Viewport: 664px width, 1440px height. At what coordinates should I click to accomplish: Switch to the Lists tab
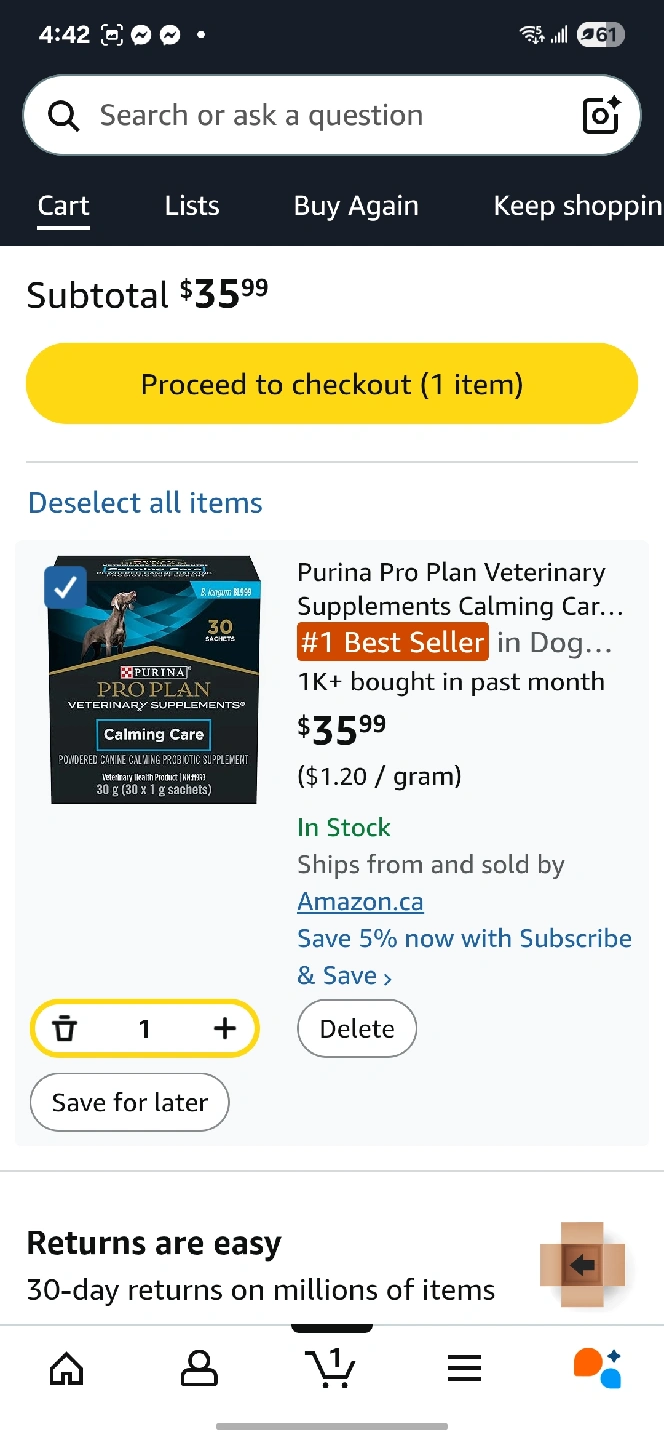click(x=192, y=206)
